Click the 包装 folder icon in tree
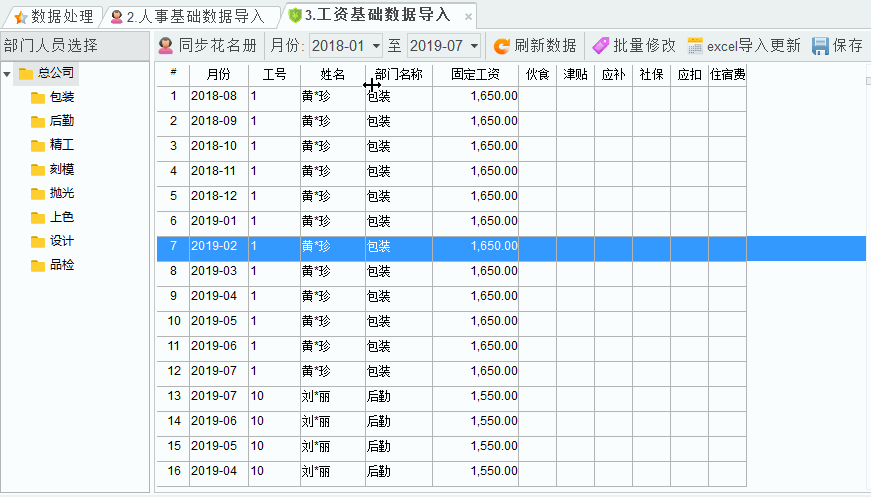The image size is (871, 497). [38, 97]
